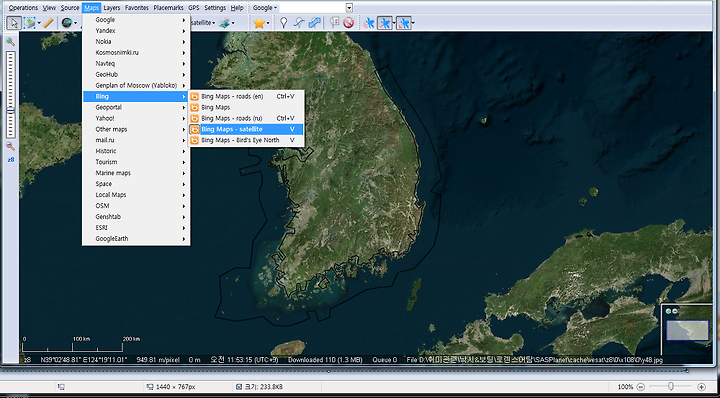The image size is (720, 398).
Task: Open dropdown arrow after last GPS icon
Action: pyautogui.click(x=413, y=23)
